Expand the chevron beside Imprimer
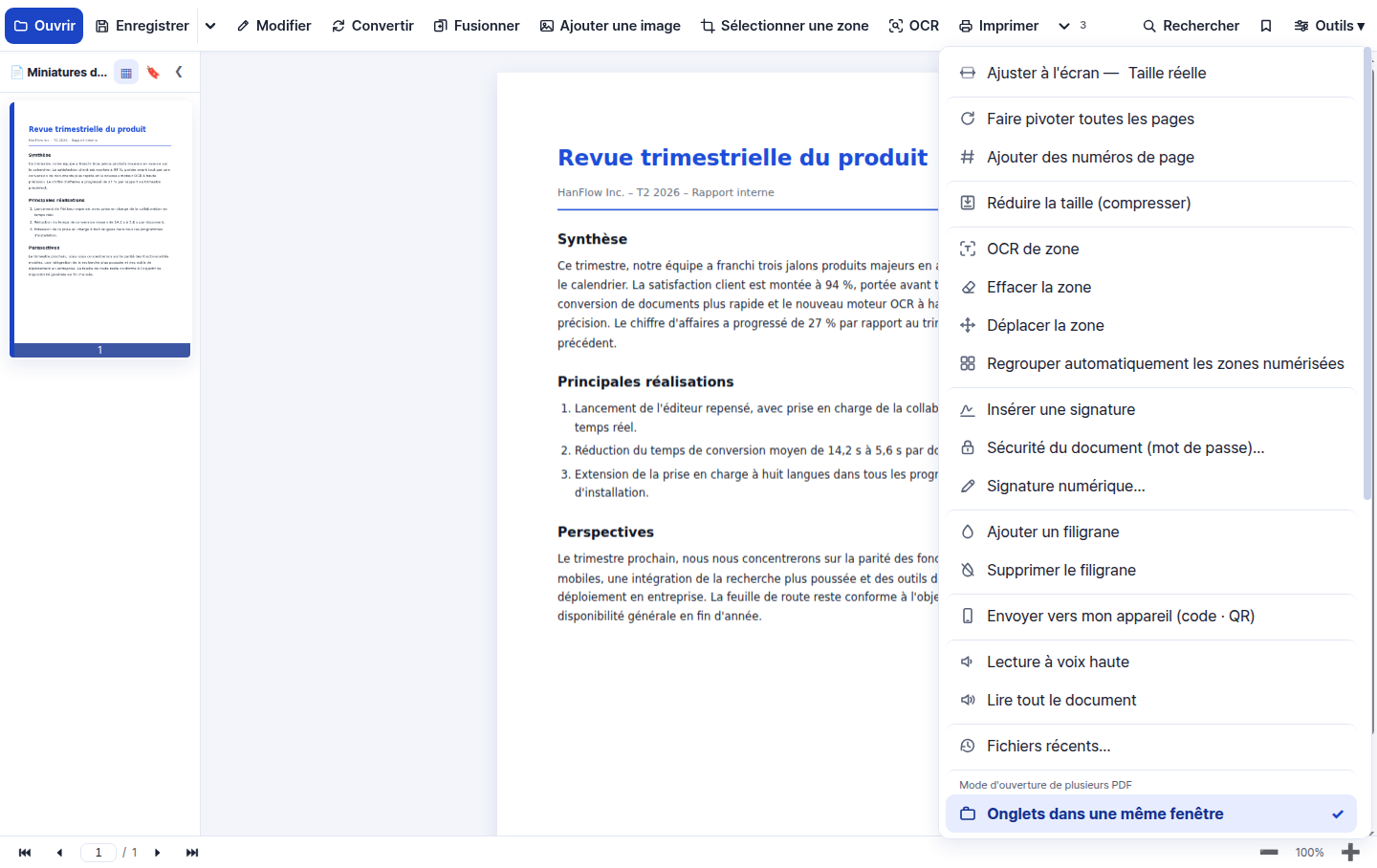Screen dimensions: 1377x868 tap(1064, 26)
